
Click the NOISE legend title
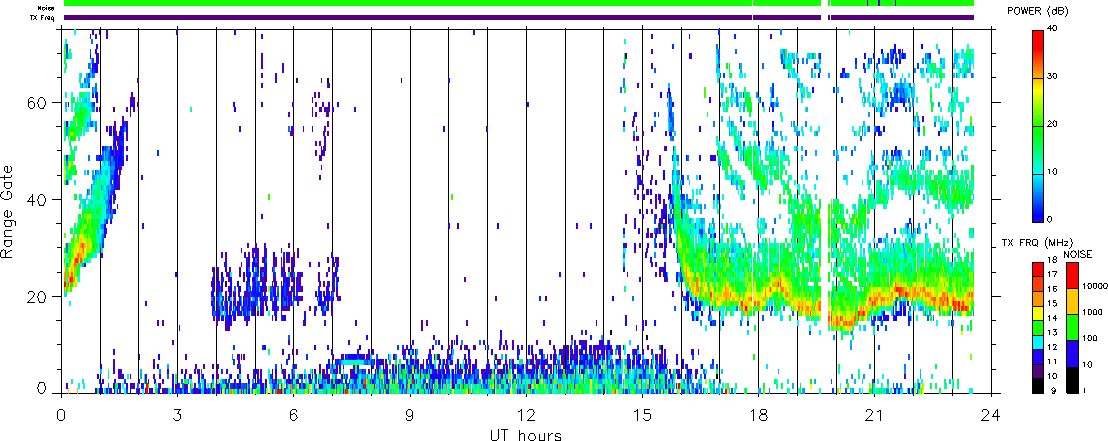point(1078,254)
